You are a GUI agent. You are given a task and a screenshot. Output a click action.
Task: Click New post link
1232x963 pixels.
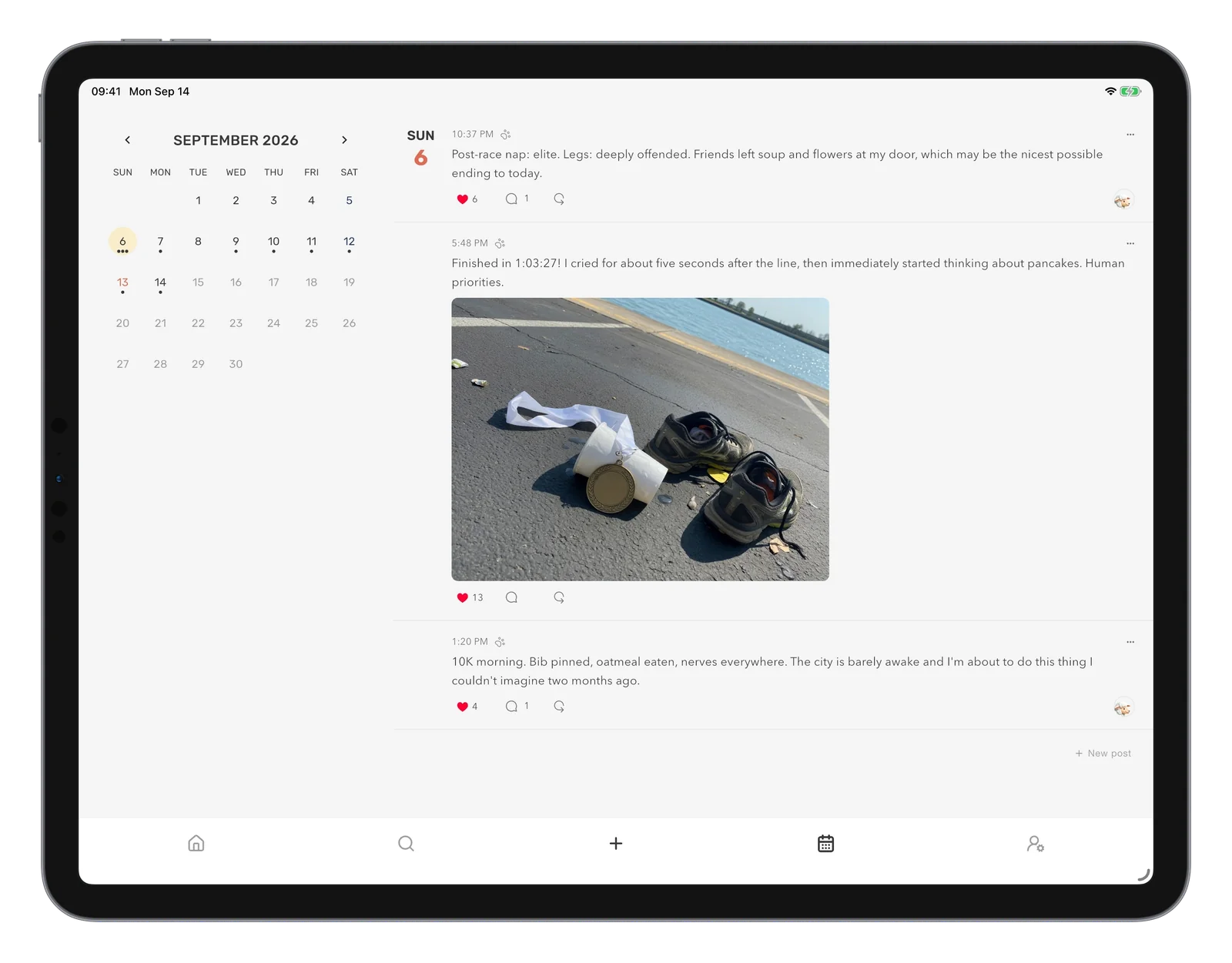click(x=1103, y=754)
